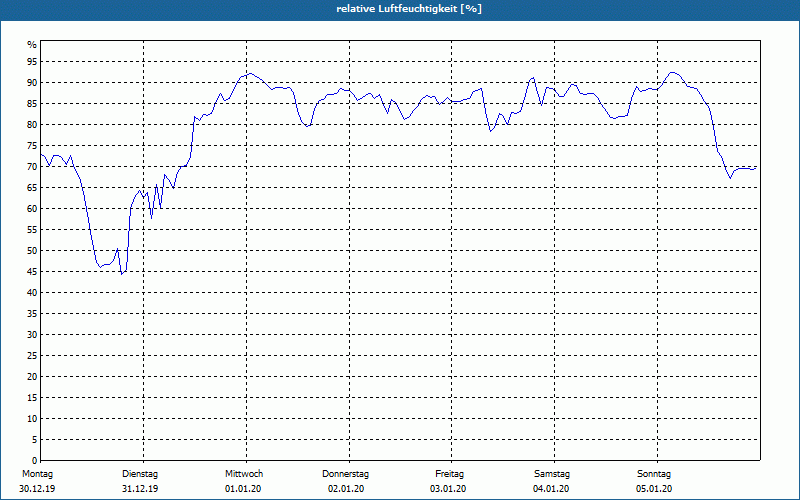The height and width of the screenshot is (500, 800).
Task: Click the '%' unit label on y-axis
Action: point(32,45)
